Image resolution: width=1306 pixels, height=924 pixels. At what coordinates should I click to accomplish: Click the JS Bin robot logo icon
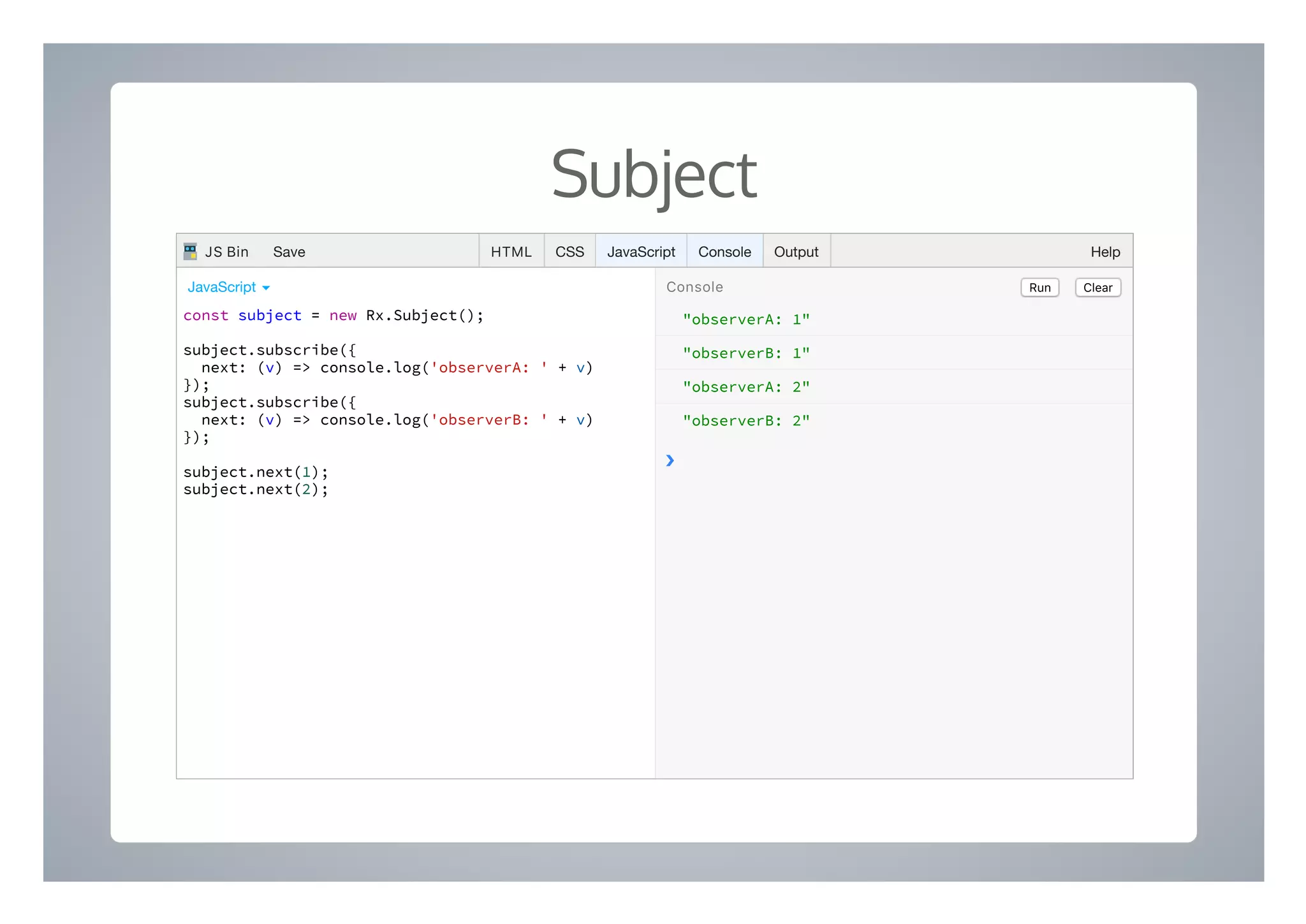(x=190, y=251)
